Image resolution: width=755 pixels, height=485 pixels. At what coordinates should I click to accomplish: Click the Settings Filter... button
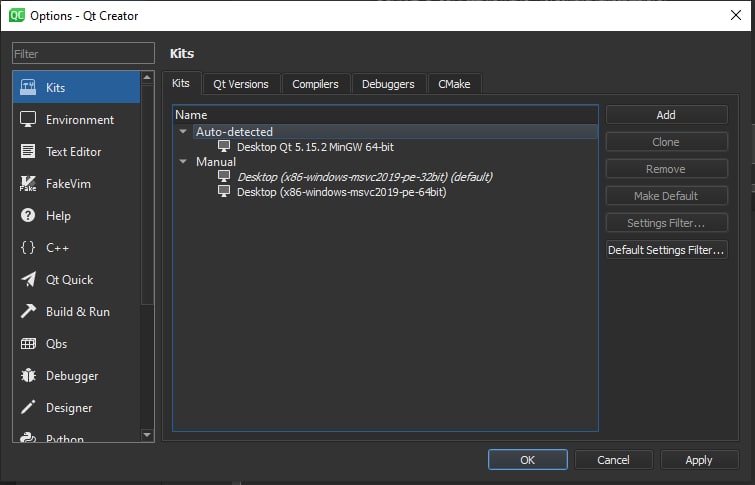[x=666, y=223]
